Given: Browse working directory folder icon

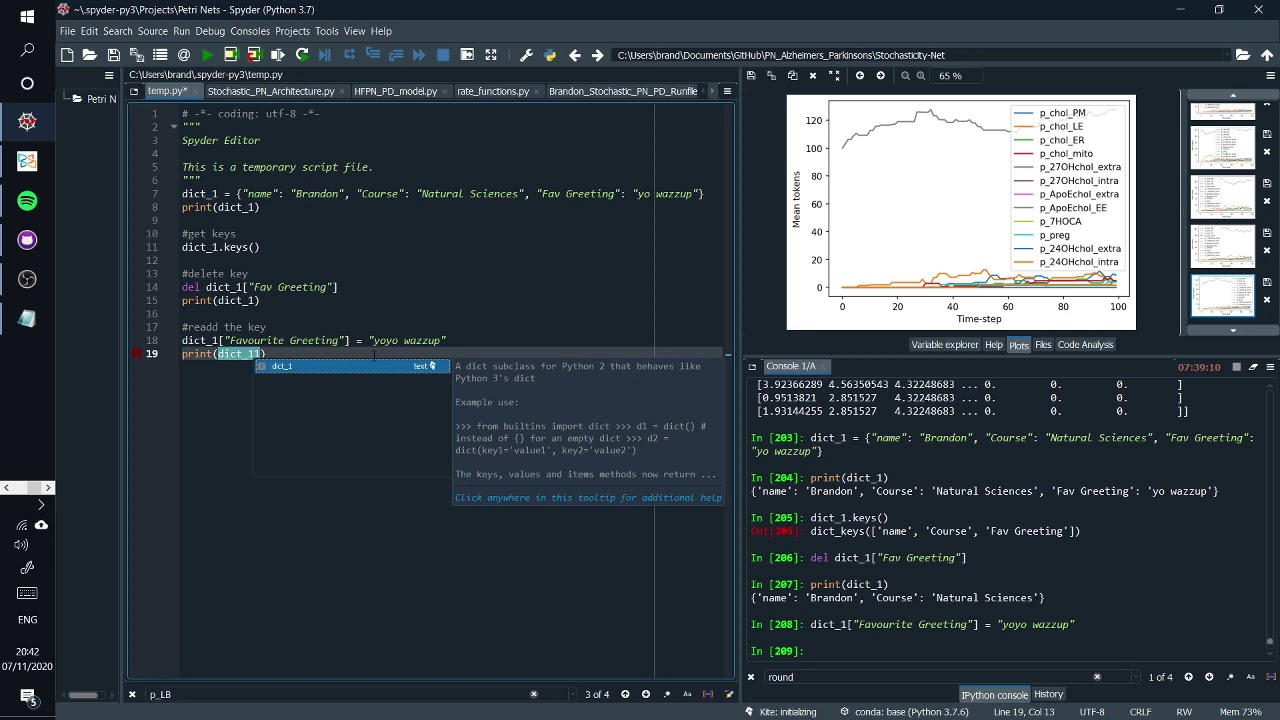Looking at the screenshot, I should (1243, 55).
